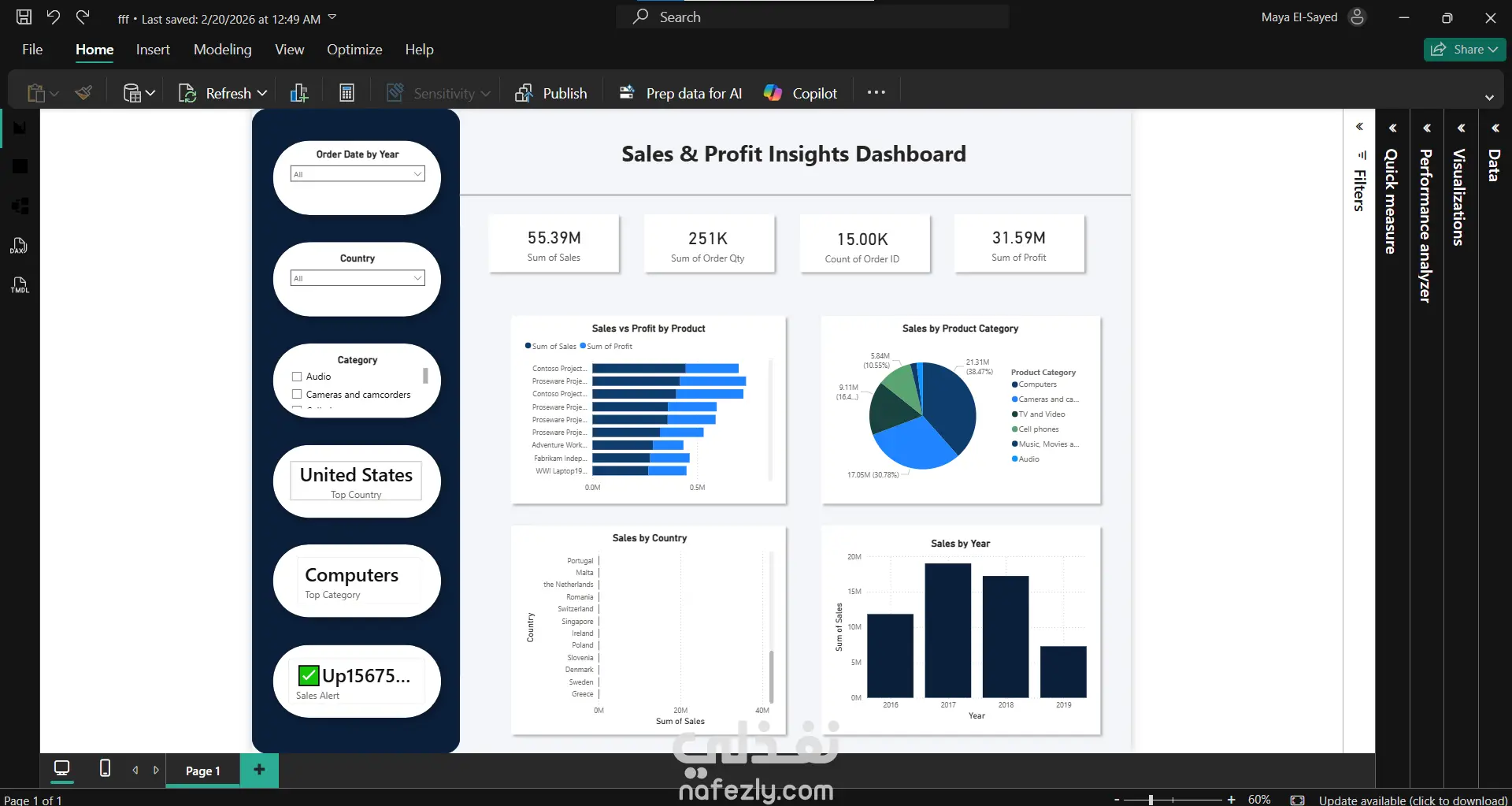Expand the Filters pane

coord(1359,127)
